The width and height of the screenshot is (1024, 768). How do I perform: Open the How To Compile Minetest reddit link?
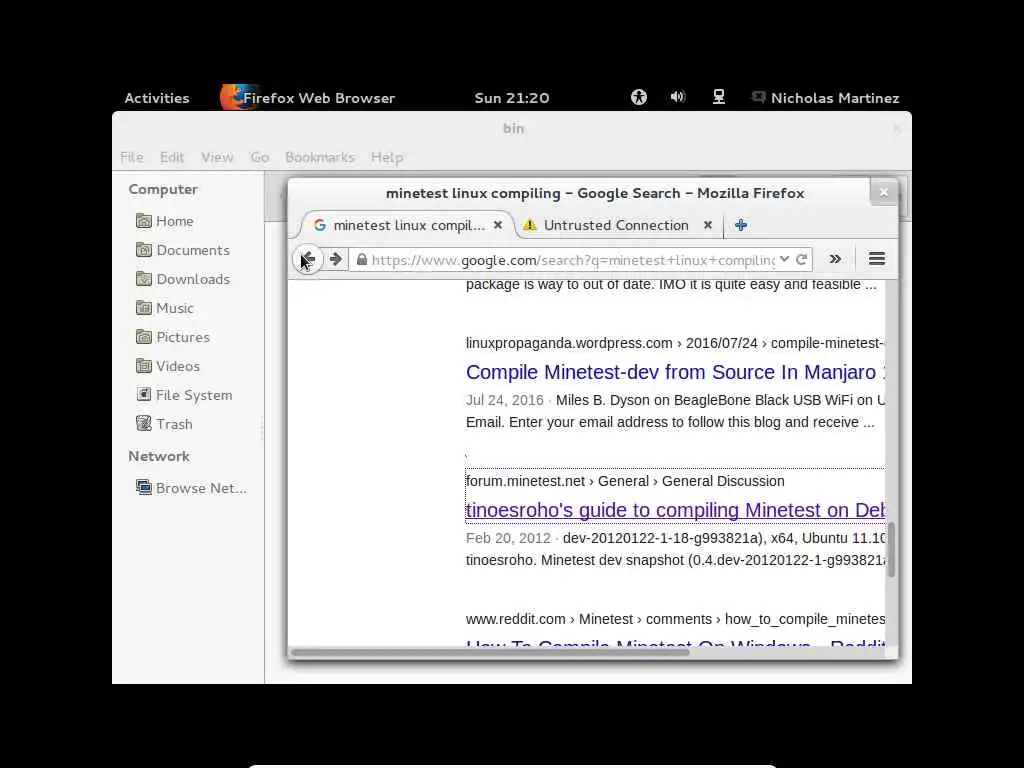pos(675,644)
